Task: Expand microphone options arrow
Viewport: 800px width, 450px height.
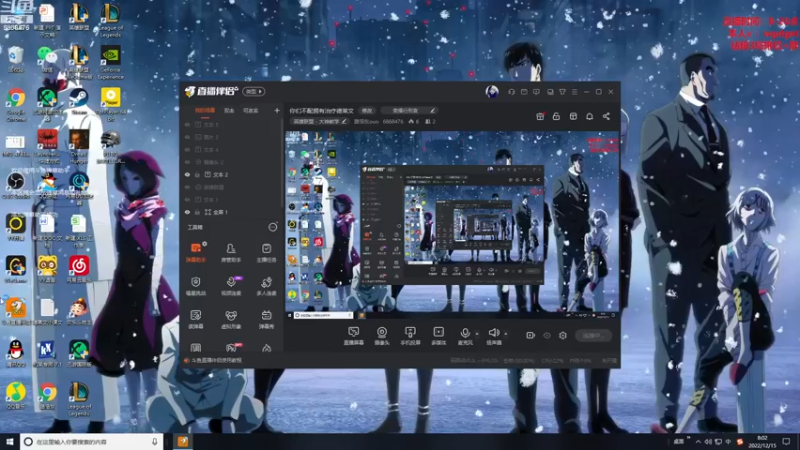Action: pos(477,334)
